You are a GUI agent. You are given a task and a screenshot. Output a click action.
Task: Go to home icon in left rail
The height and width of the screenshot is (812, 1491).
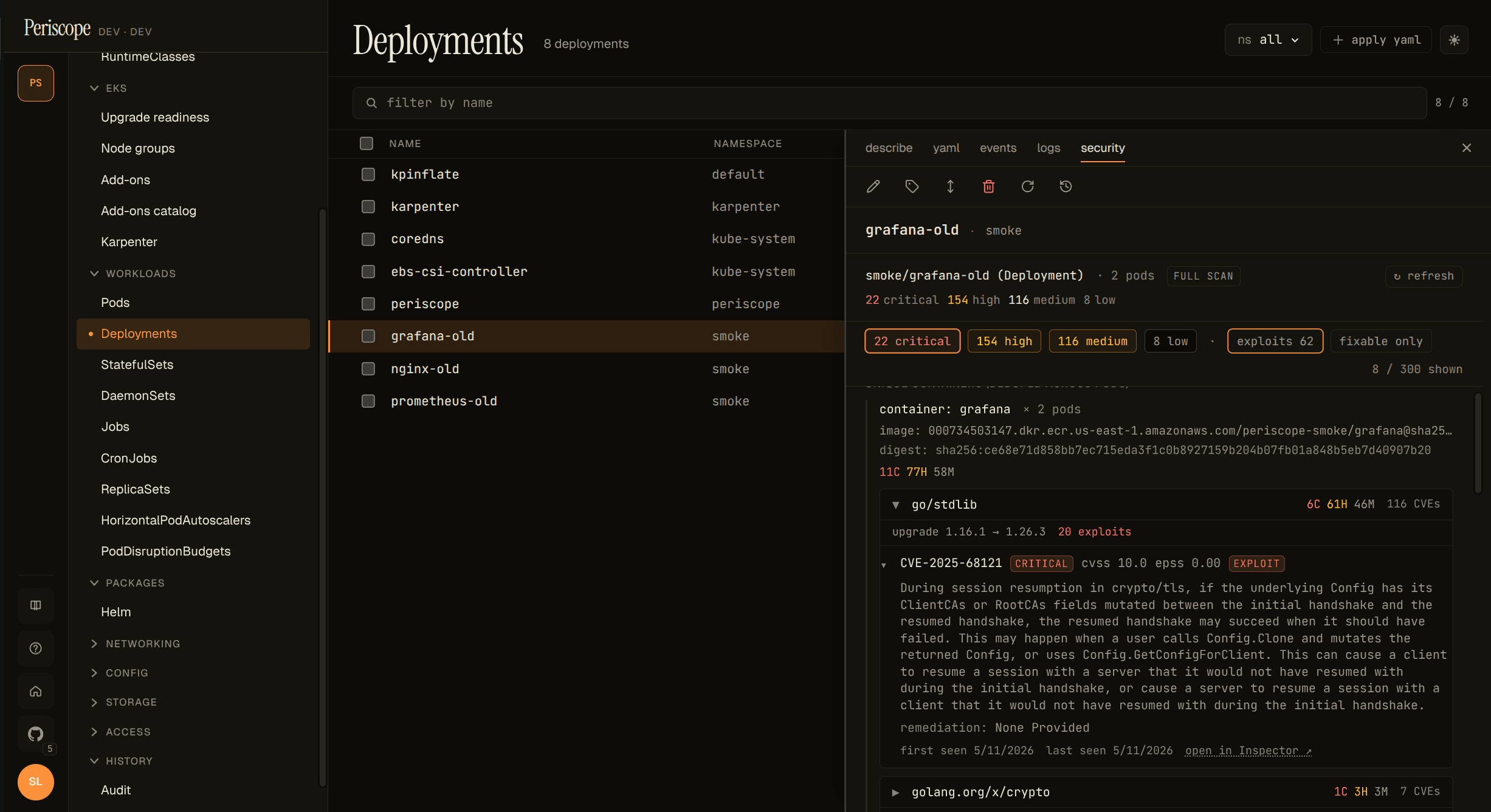point(36,691)
